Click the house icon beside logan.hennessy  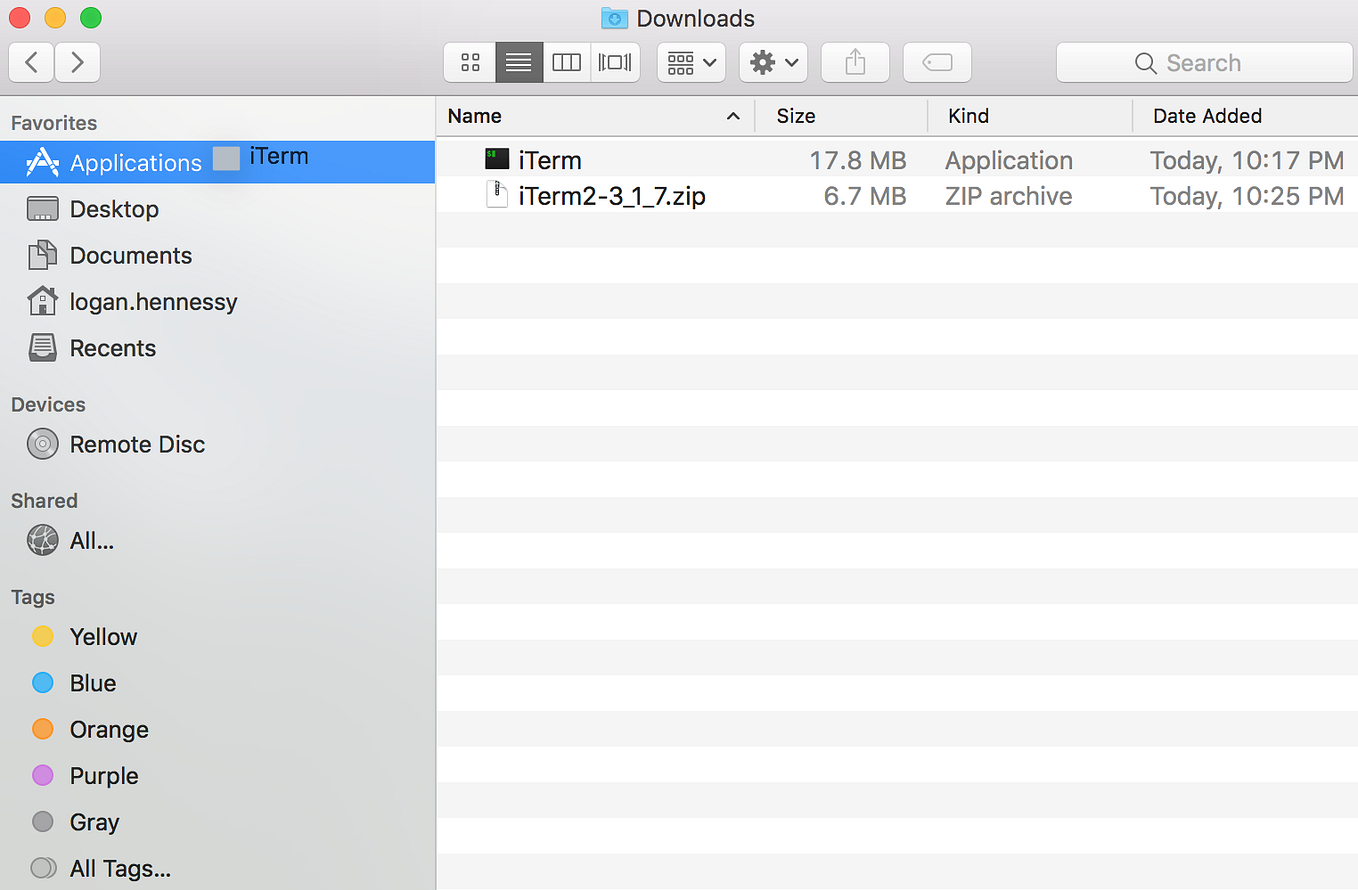coord(42,301)
